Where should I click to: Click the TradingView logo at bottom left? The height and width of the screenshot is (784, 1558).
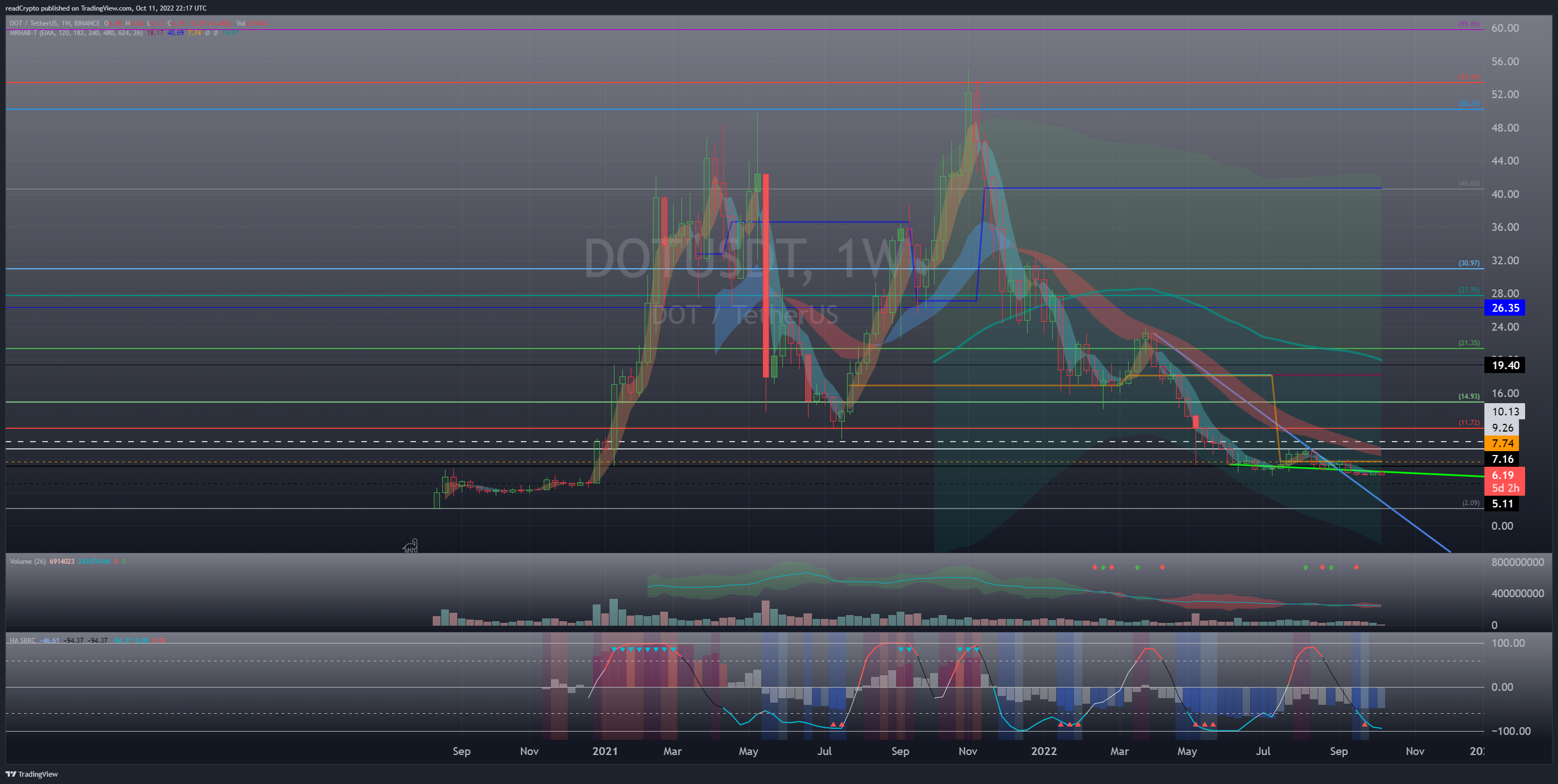coord(31,774)
